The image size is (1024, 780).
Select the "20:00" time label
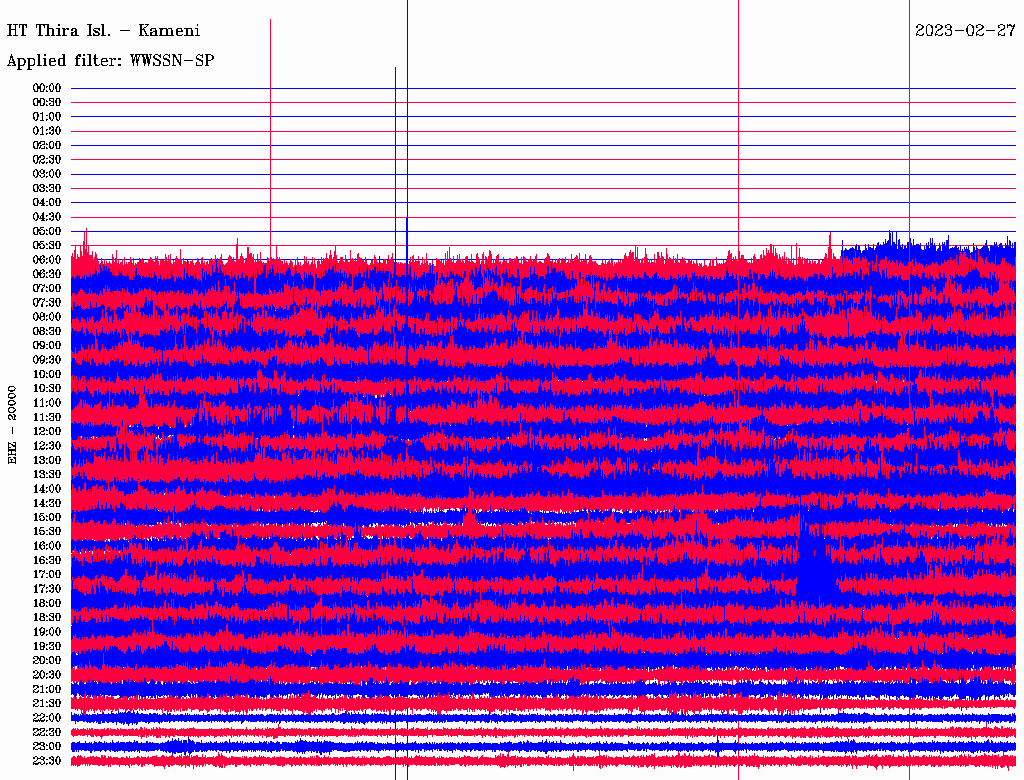point(47,660)
